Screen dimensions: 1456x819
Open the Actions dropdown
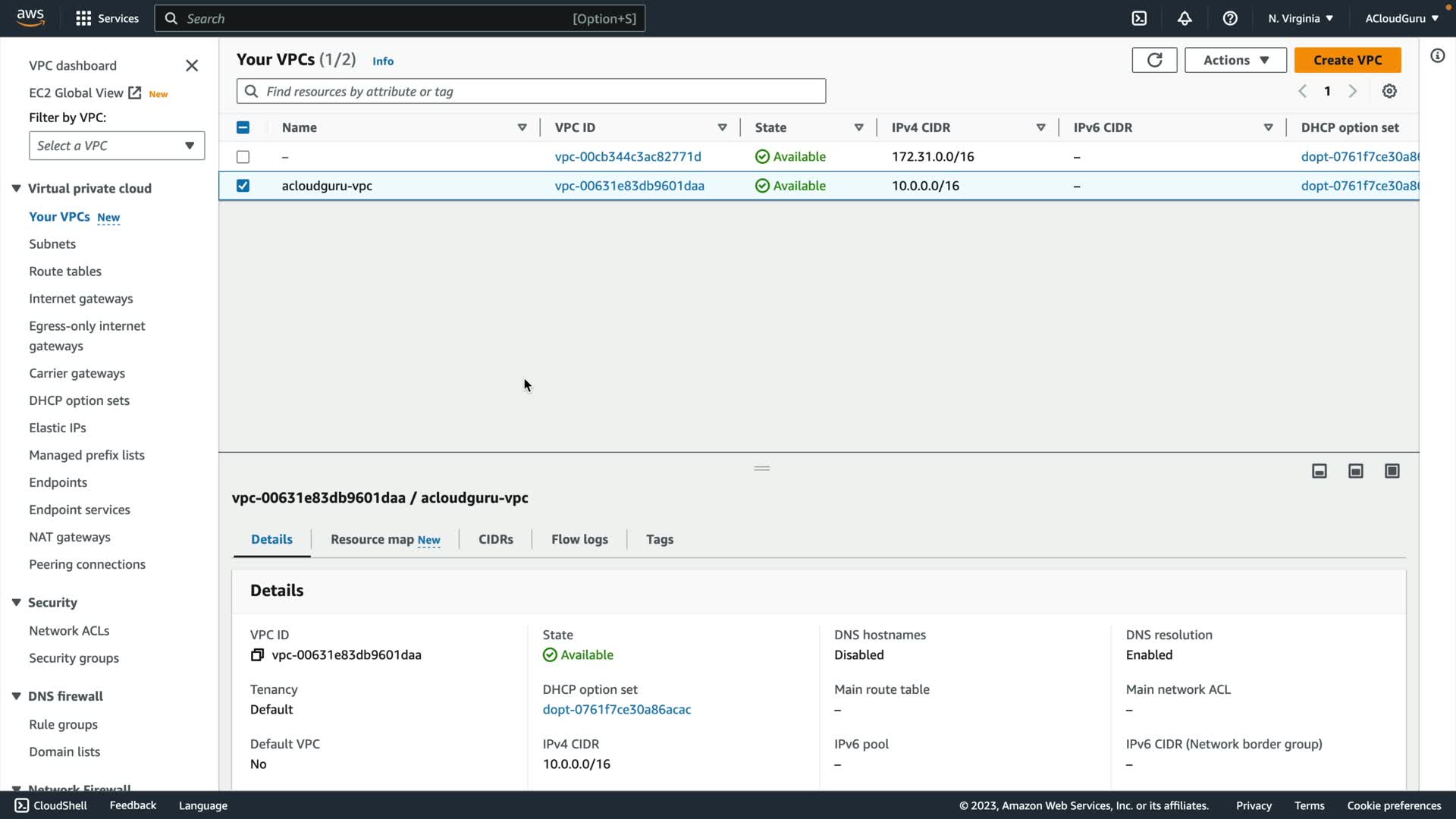[x=1235, y=60]
